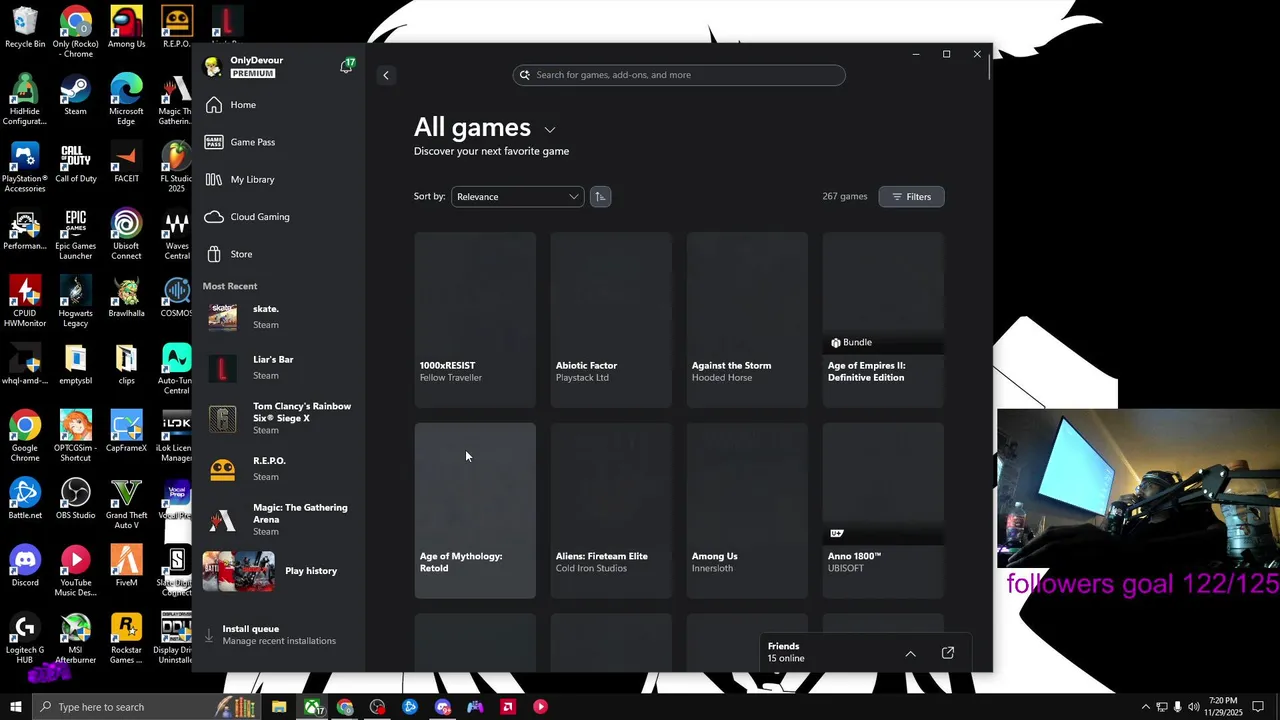Select Rainbow Six Siege X recent entry
The height and width of the screenshot is (720, 1280).
coord(280,418)
